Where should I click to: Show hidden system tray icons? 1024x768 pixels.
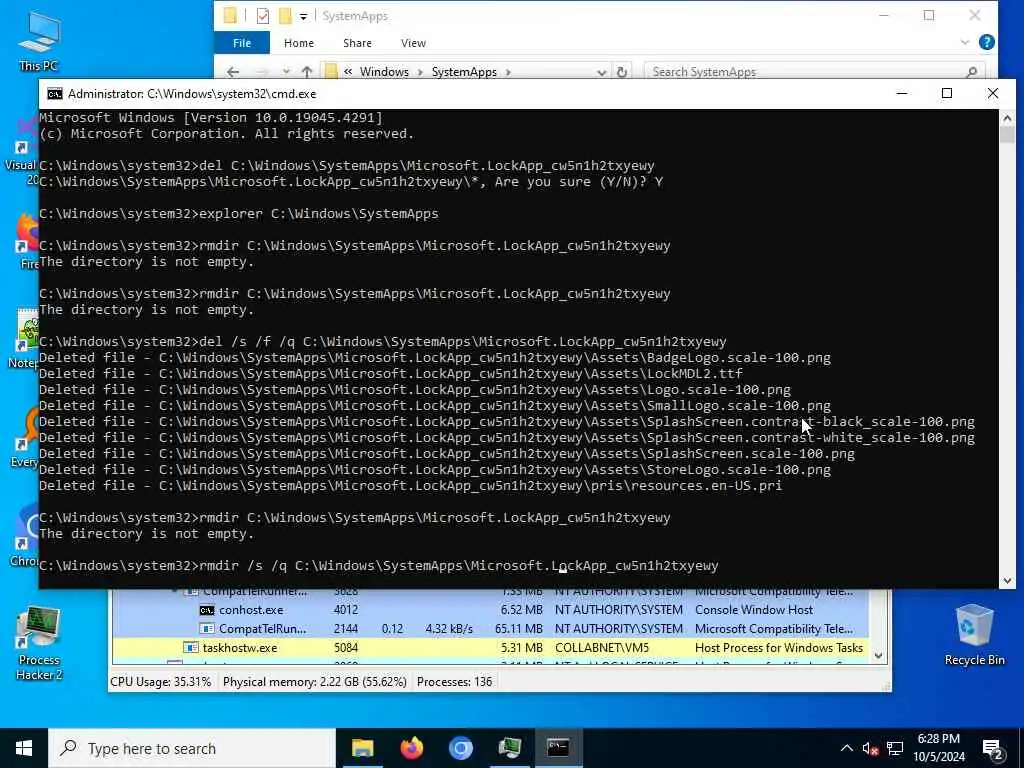(846, 748)
